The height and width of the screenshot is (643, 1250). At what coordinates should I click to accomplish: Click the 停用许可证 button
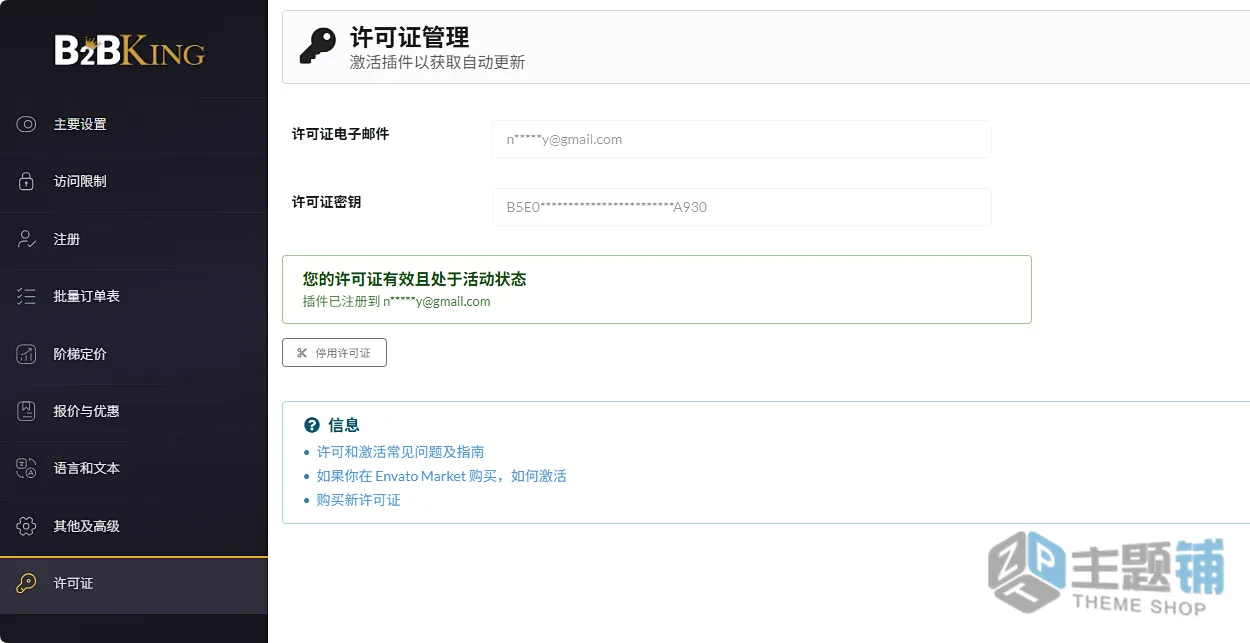coord(334,353)
